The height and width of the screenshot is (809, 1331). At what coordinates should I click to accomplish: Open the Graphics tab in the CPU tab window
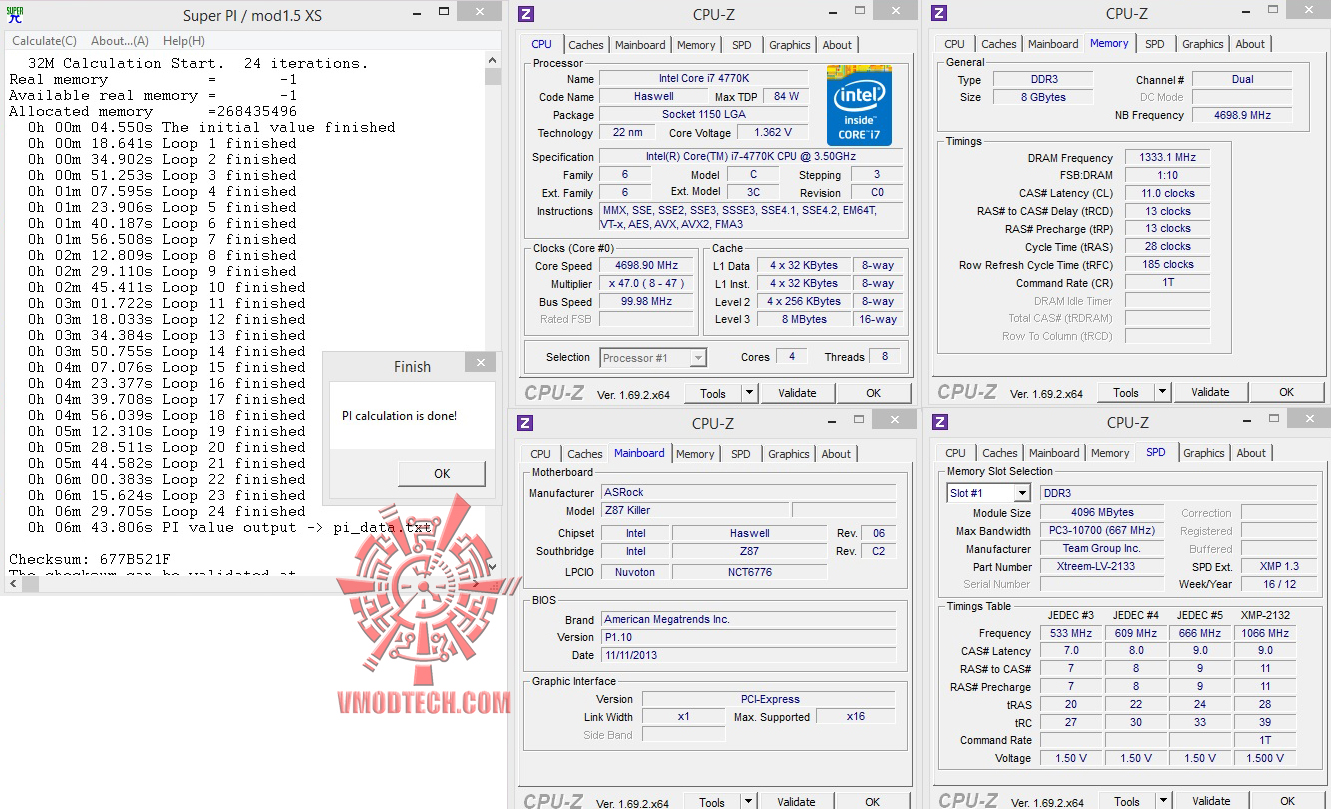click(790, 45)
